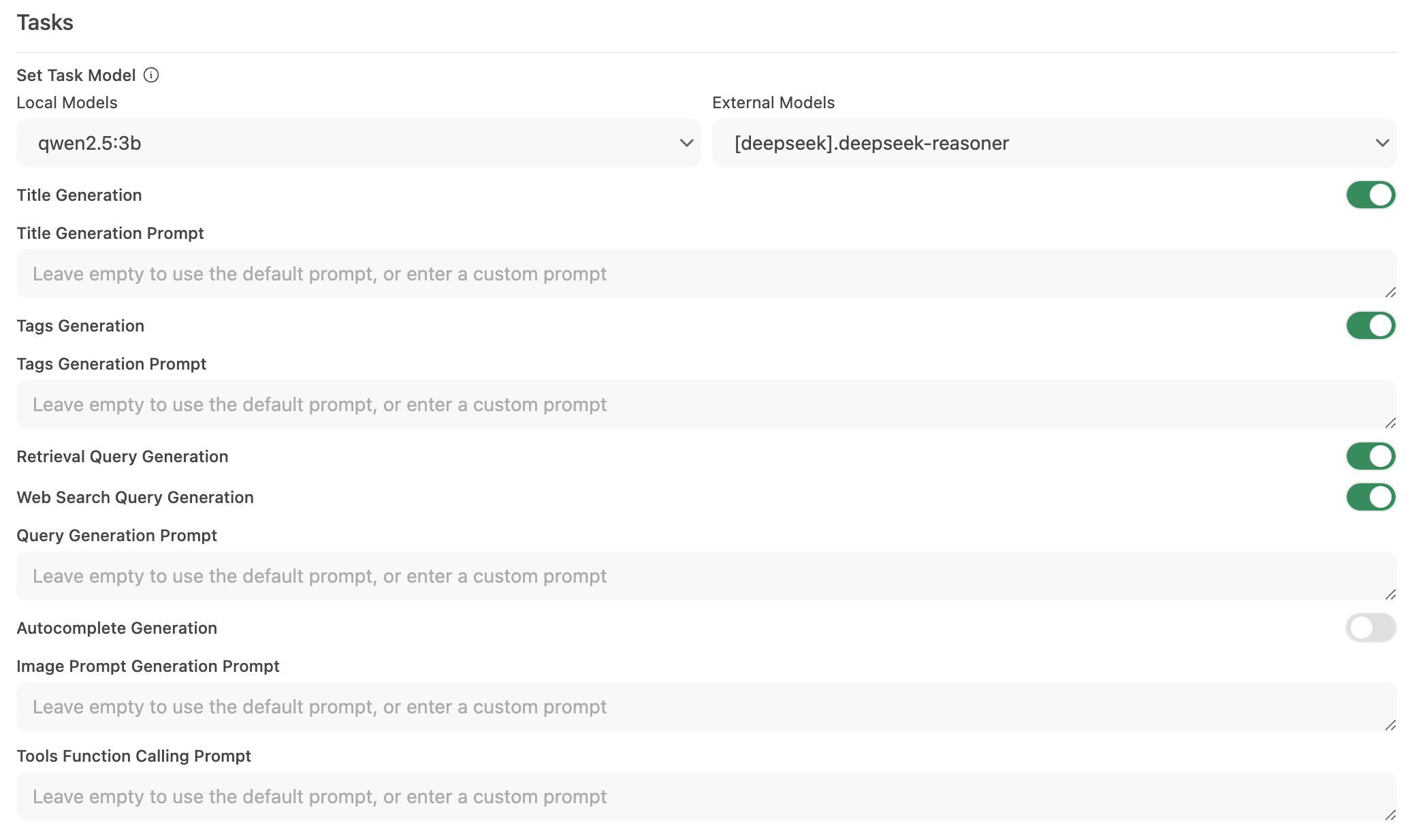
Task: Click the Tags Generation Prompt resize handle
Action: (1390, 423)
